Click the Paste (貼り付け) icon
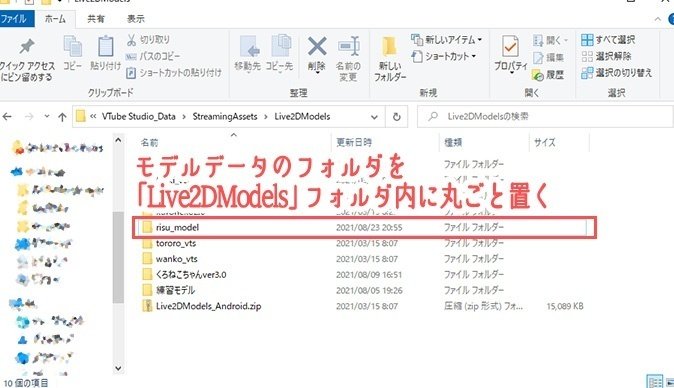Screen dimensions: 674x388 pyautogui.click(x=105, y=46)
